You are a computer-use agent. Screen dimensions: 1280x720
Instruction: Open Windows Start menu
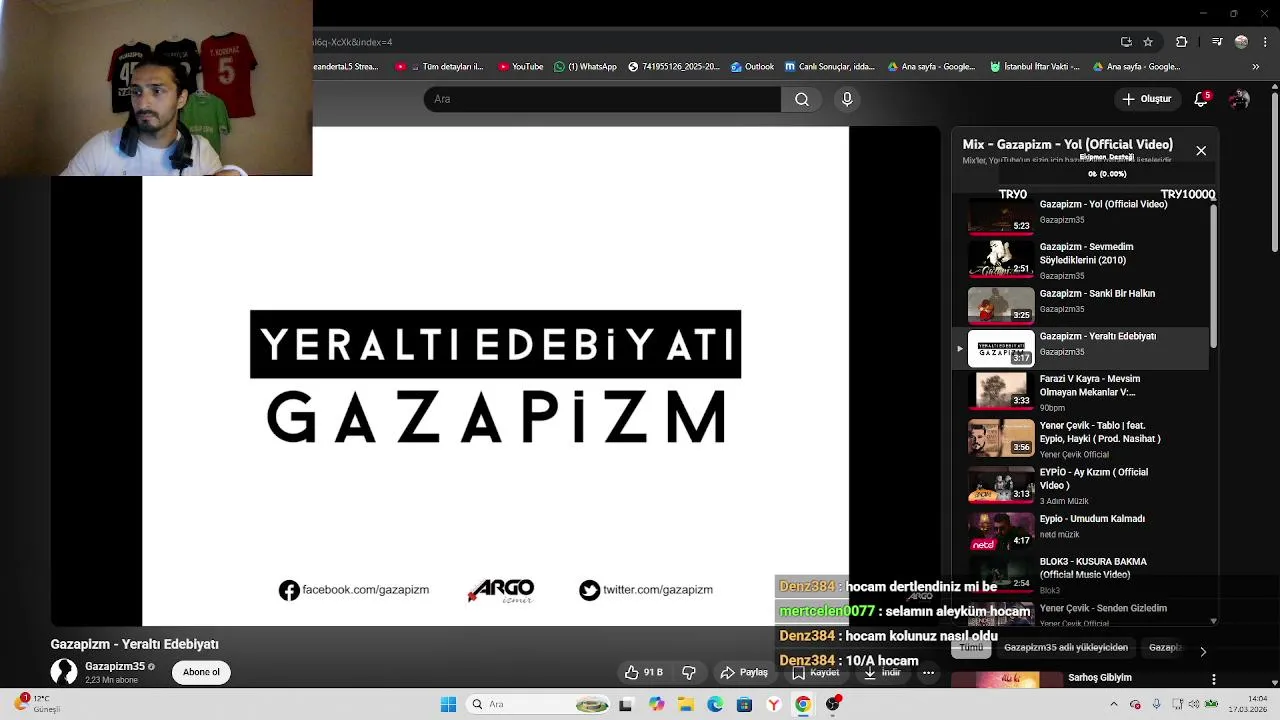tap(448, 704)
